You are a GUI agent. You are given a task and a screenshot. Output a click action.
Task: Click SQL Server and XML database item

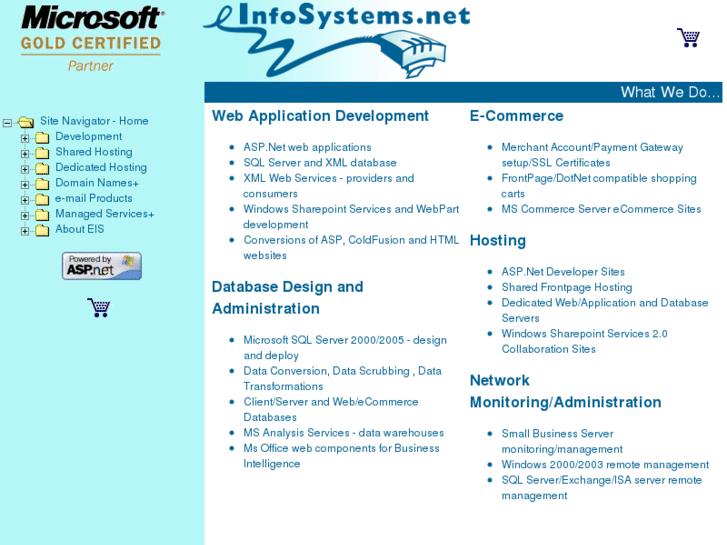click(x=320, y=163)
